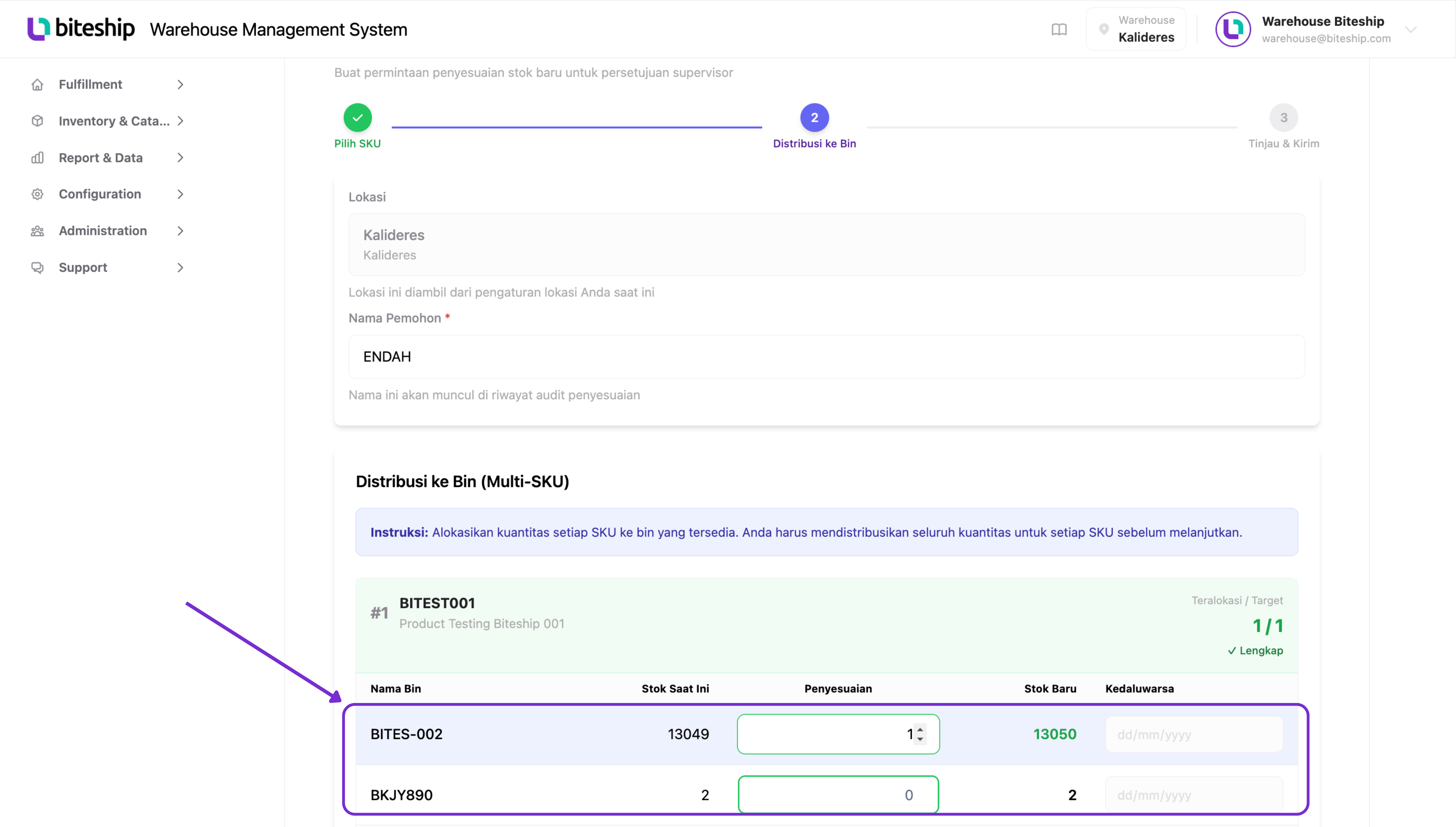Viewport: 1456px width, 827px height.
Task: Expand the Administration chevron
Action: pos(180,231)
